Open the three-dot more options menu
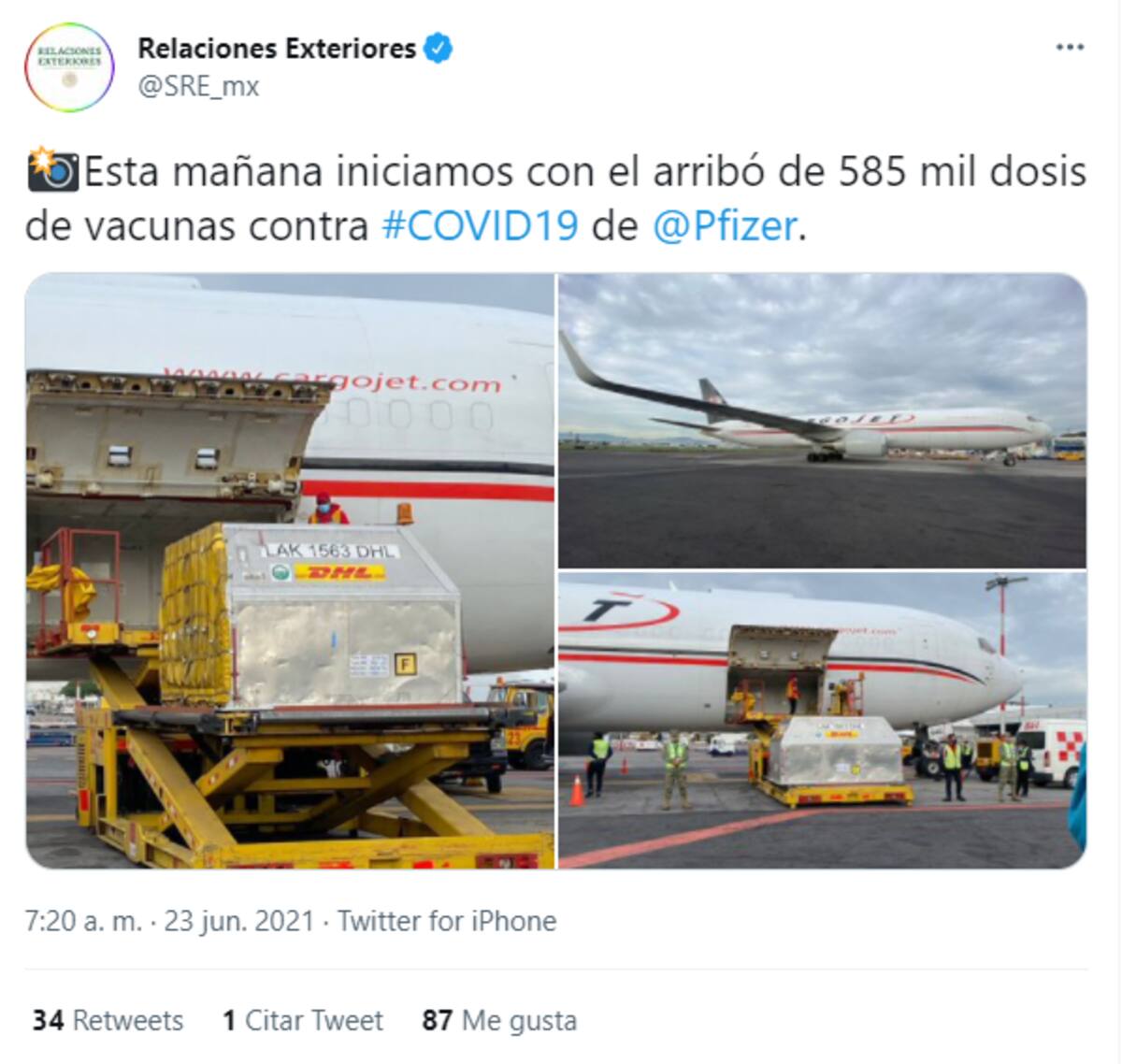This screenshot has width=1122, height=1064. (x=1070, y=48)
